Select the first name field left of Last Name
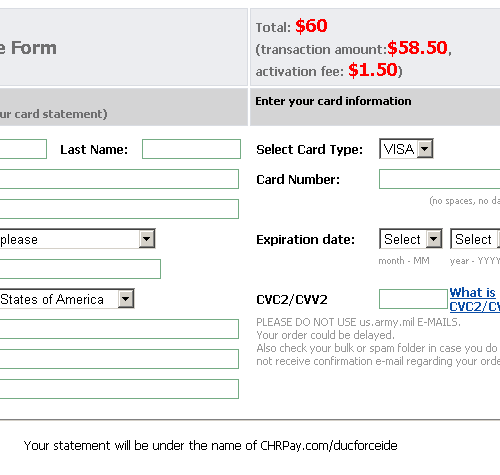500x475 pixels. pyautogui.click(x=23, y=149)
